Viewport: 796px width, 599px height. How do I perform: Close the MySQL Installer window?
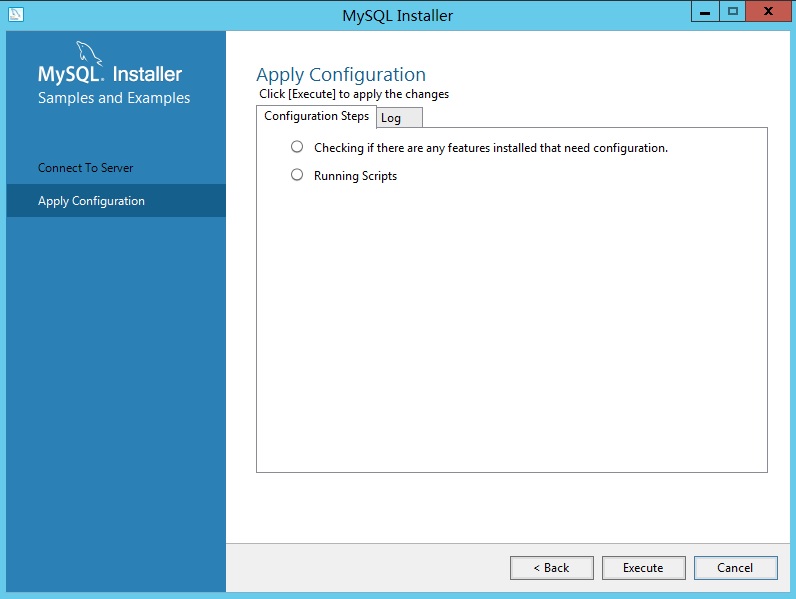pyautogui.click(x=768, y=12)
